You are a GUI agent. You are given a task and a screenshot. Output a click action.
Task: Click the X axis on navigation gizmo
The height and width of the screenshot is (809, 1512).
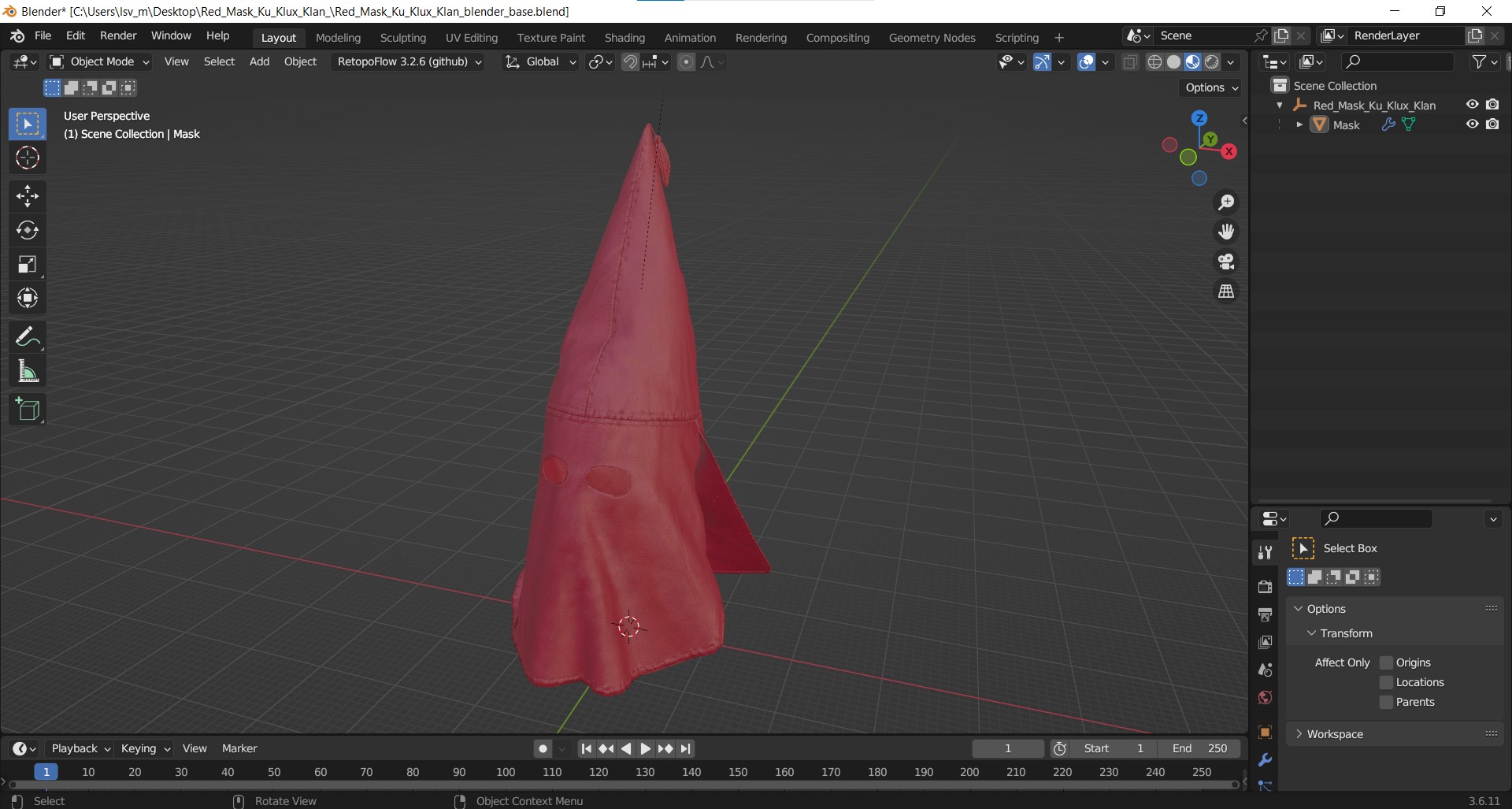click(1228, 151)
